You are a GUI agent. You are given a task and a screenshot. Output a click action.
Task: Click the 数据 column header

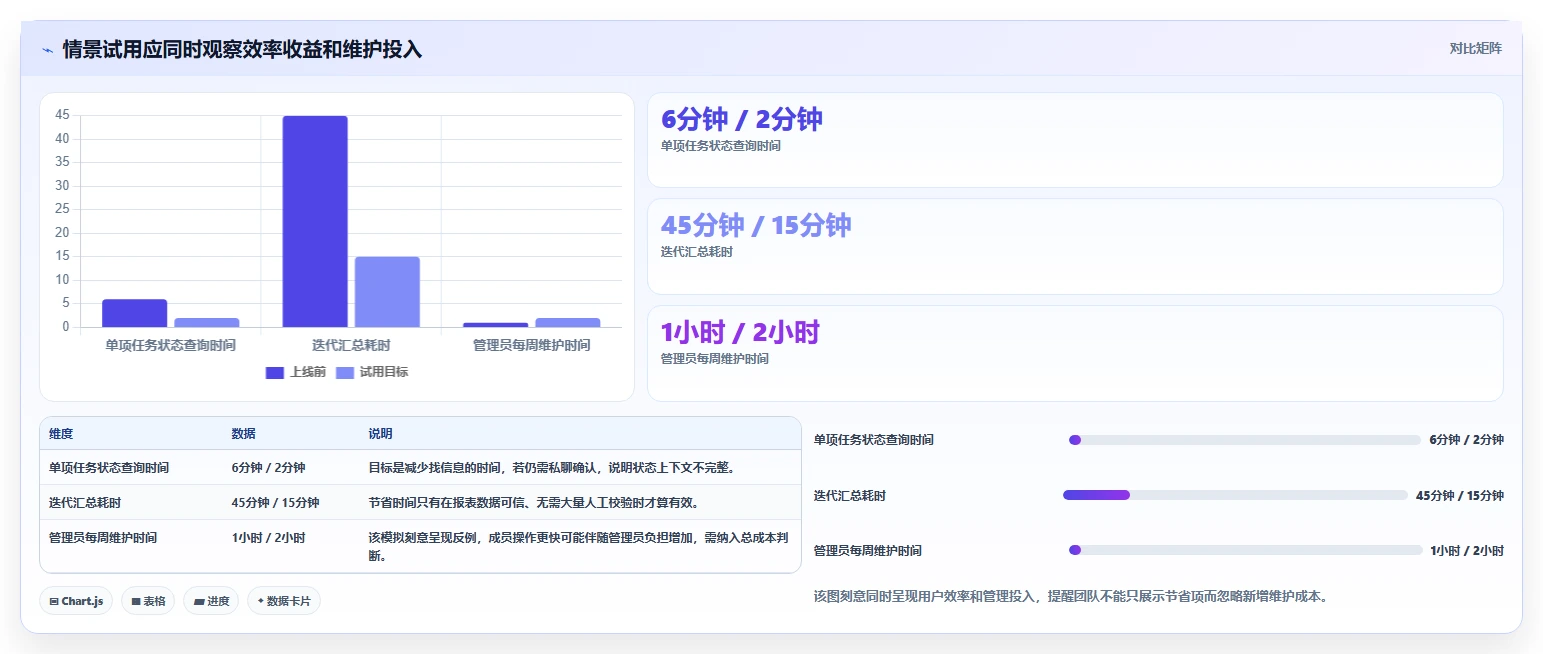(x=244, y=434)
